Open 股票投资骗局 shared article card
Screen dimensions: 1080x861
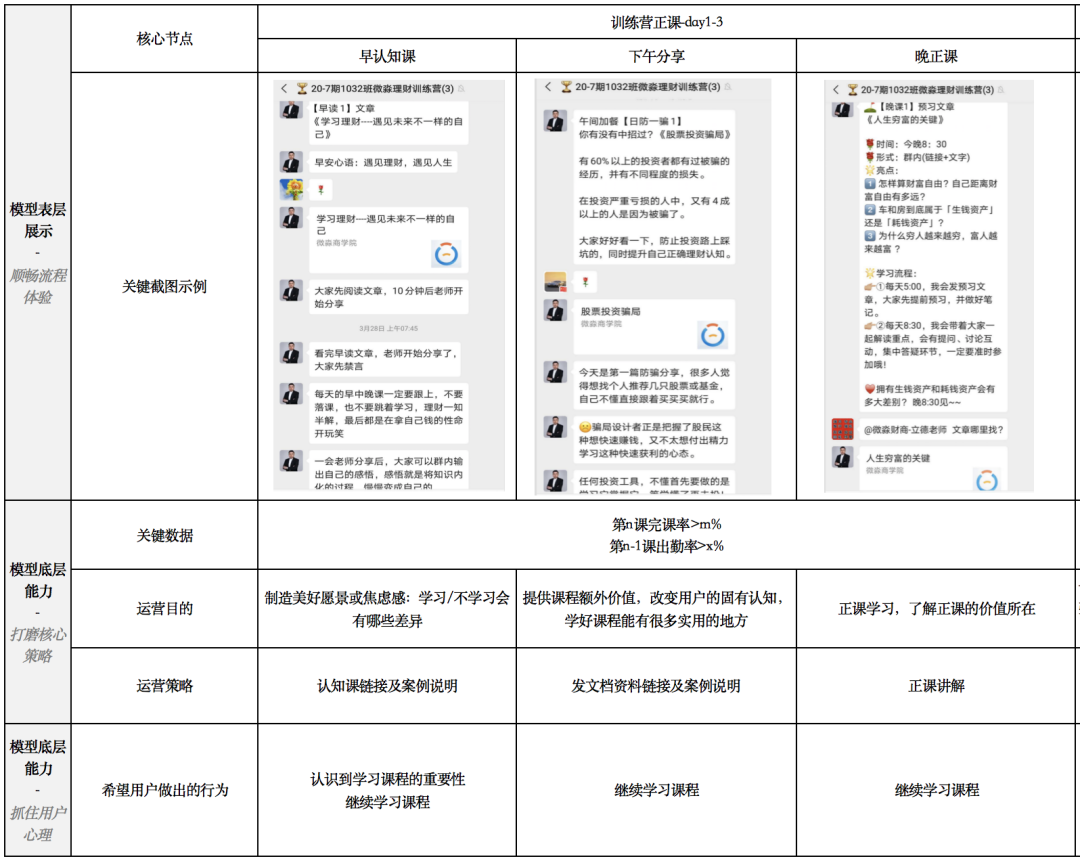[x=654, y=326]
